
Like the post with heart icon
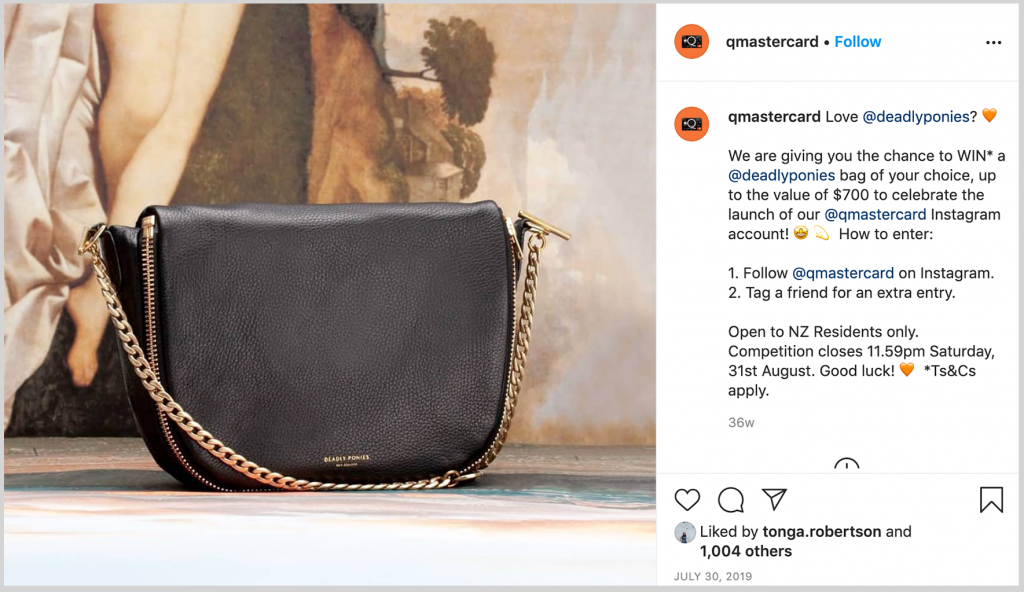coord(687,500)
